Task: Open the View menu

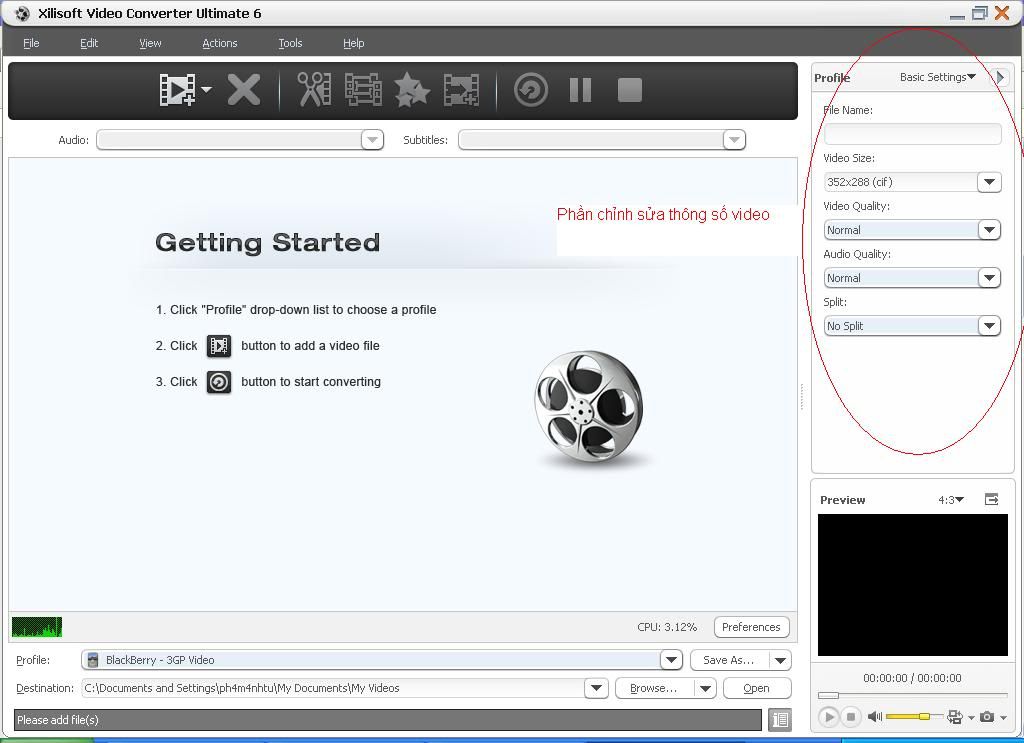Action: (x=150, y=43)
